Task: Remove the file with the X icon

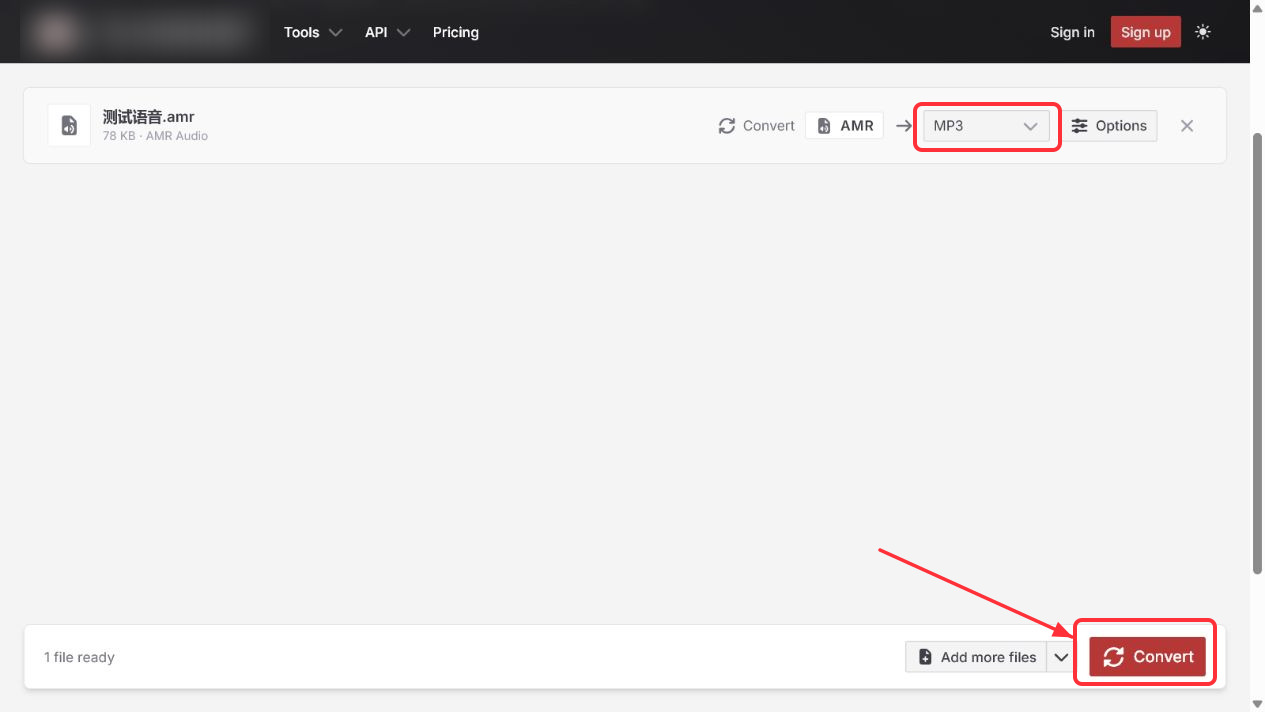Action: point(1187,126)
